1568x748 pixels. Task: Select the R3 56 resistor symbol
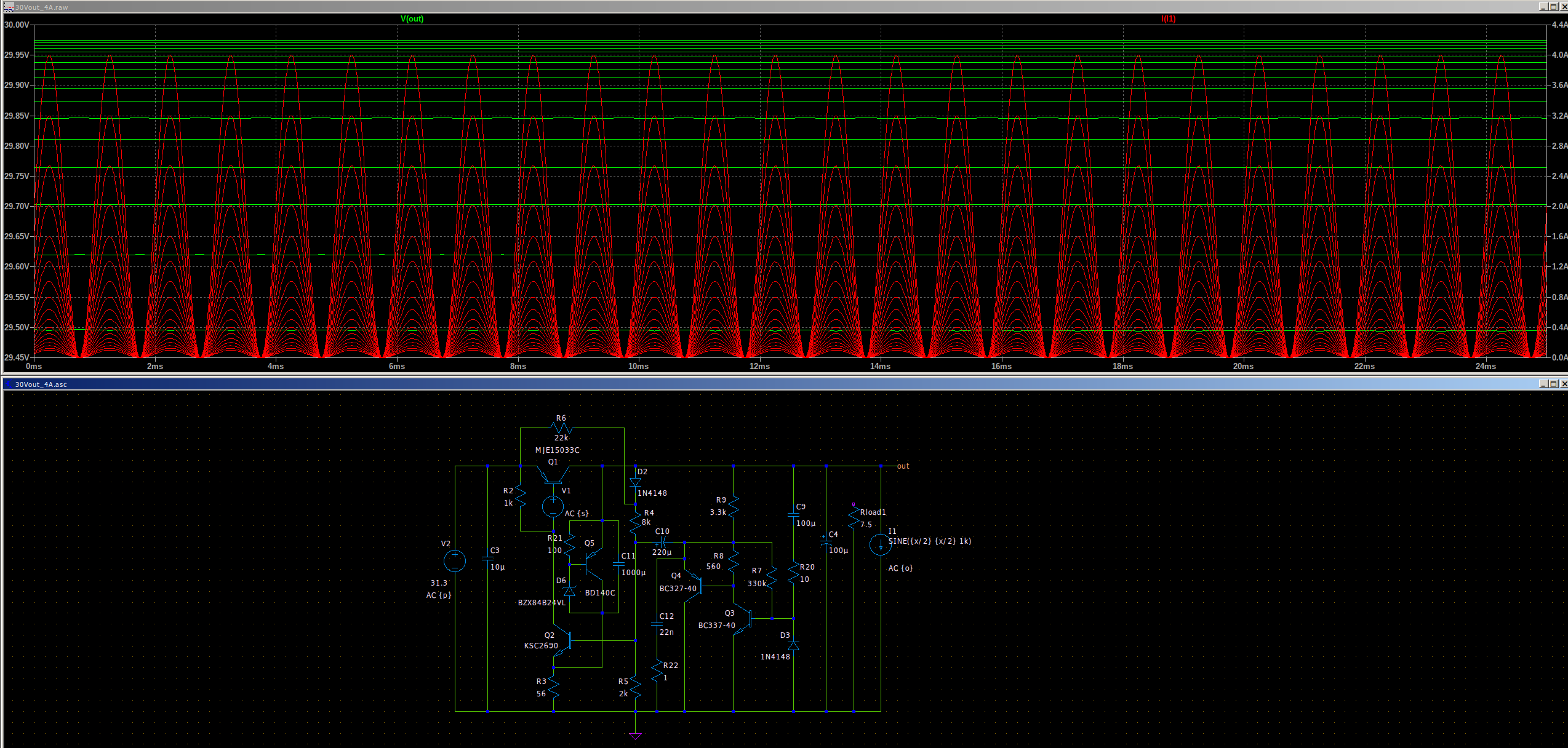coord(553,687)
